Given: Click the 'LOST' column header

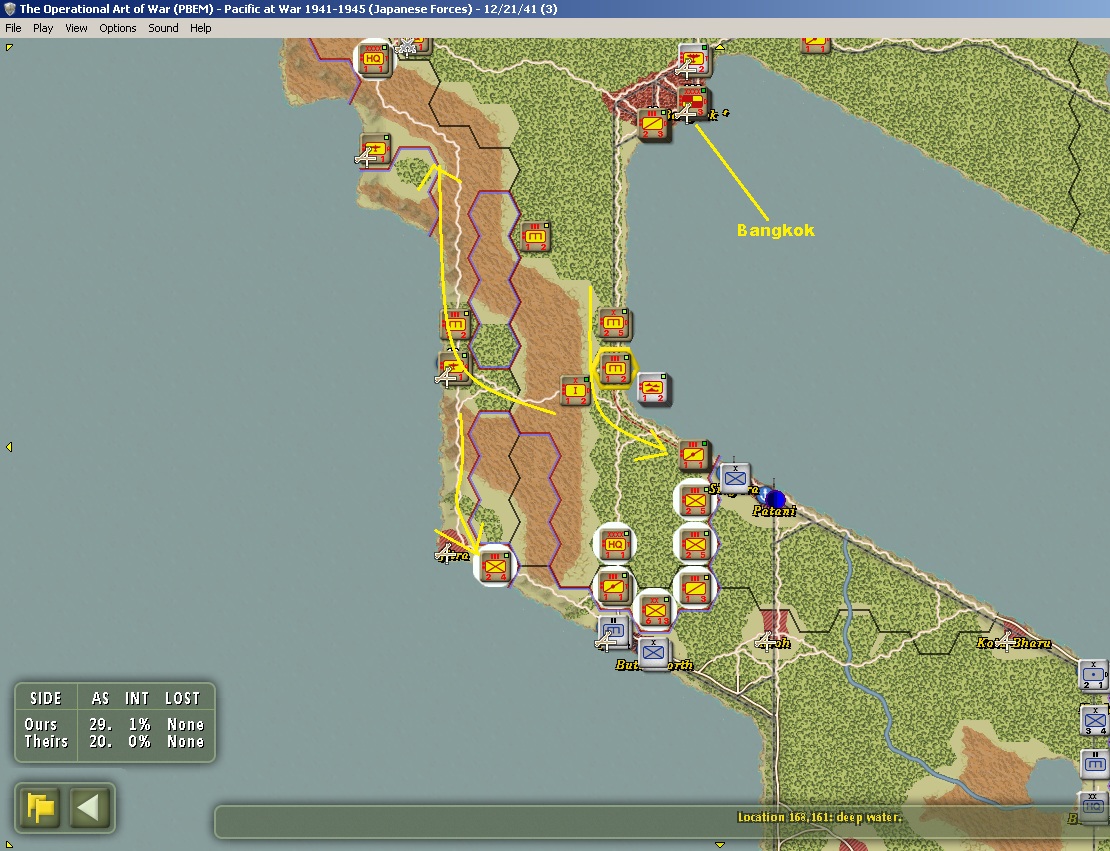Looking at the screenshot, I should pyautogui.click(x=183, y=698).
